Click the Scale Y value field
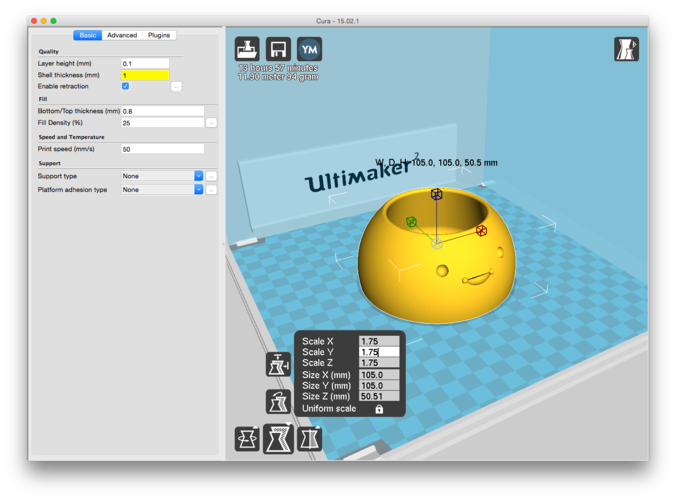676x500 pixels. click(x=379, y=352)
